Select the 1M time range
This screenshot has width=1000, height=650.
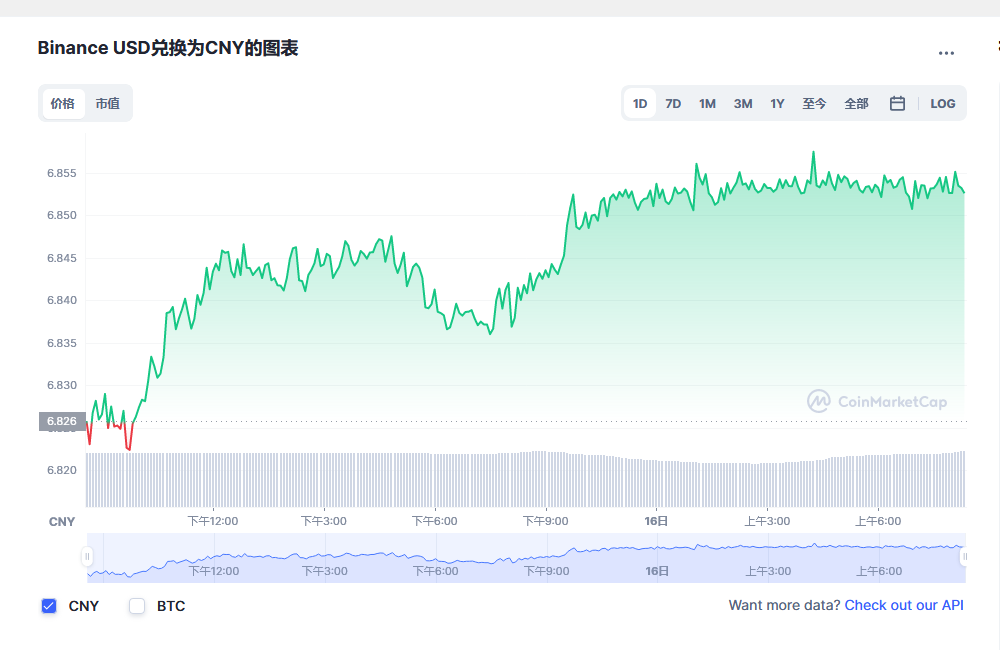tap(707, 103)
